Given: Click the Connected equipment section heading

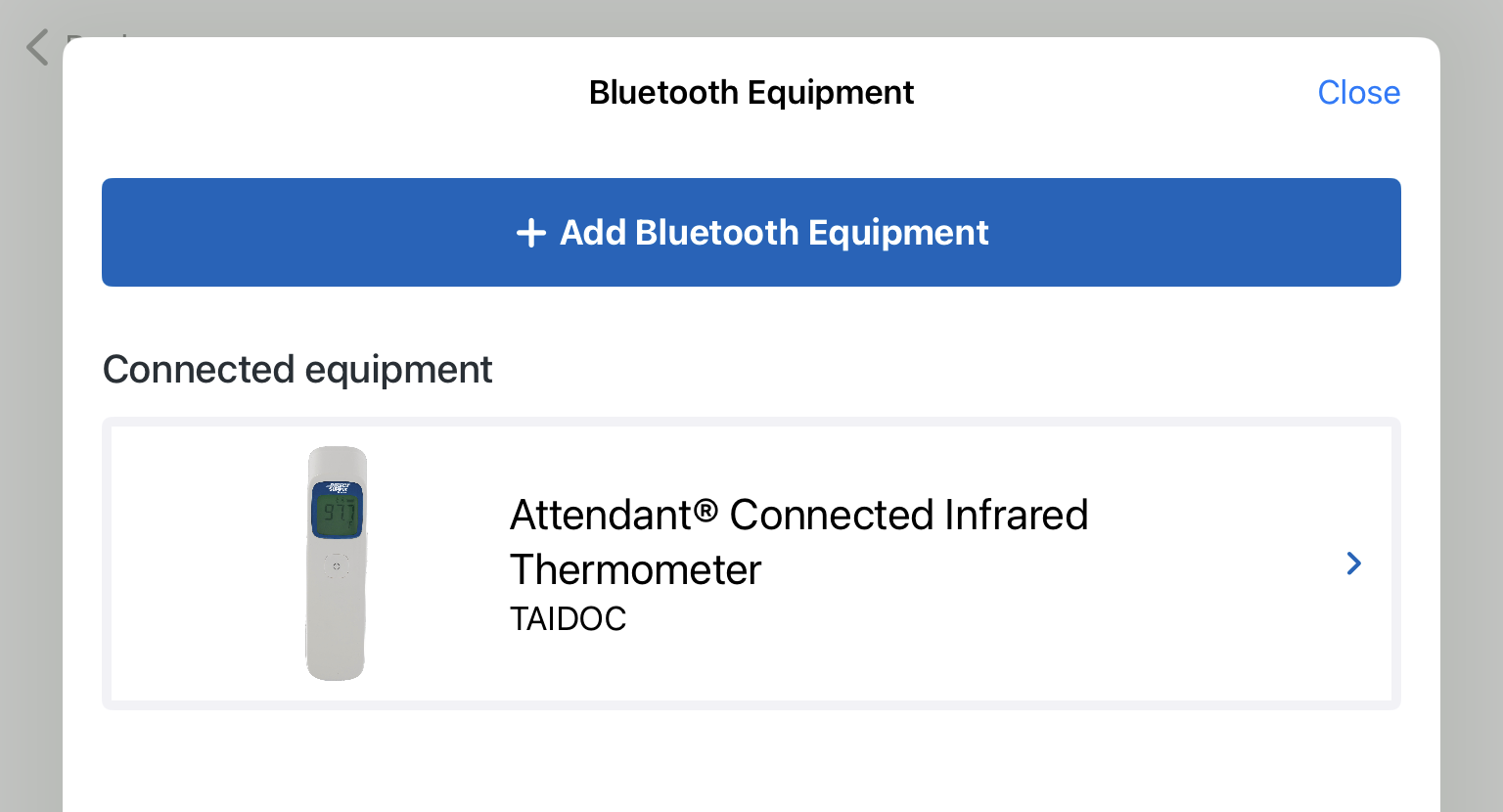Looking at the screenshot, I should (297, 370).
